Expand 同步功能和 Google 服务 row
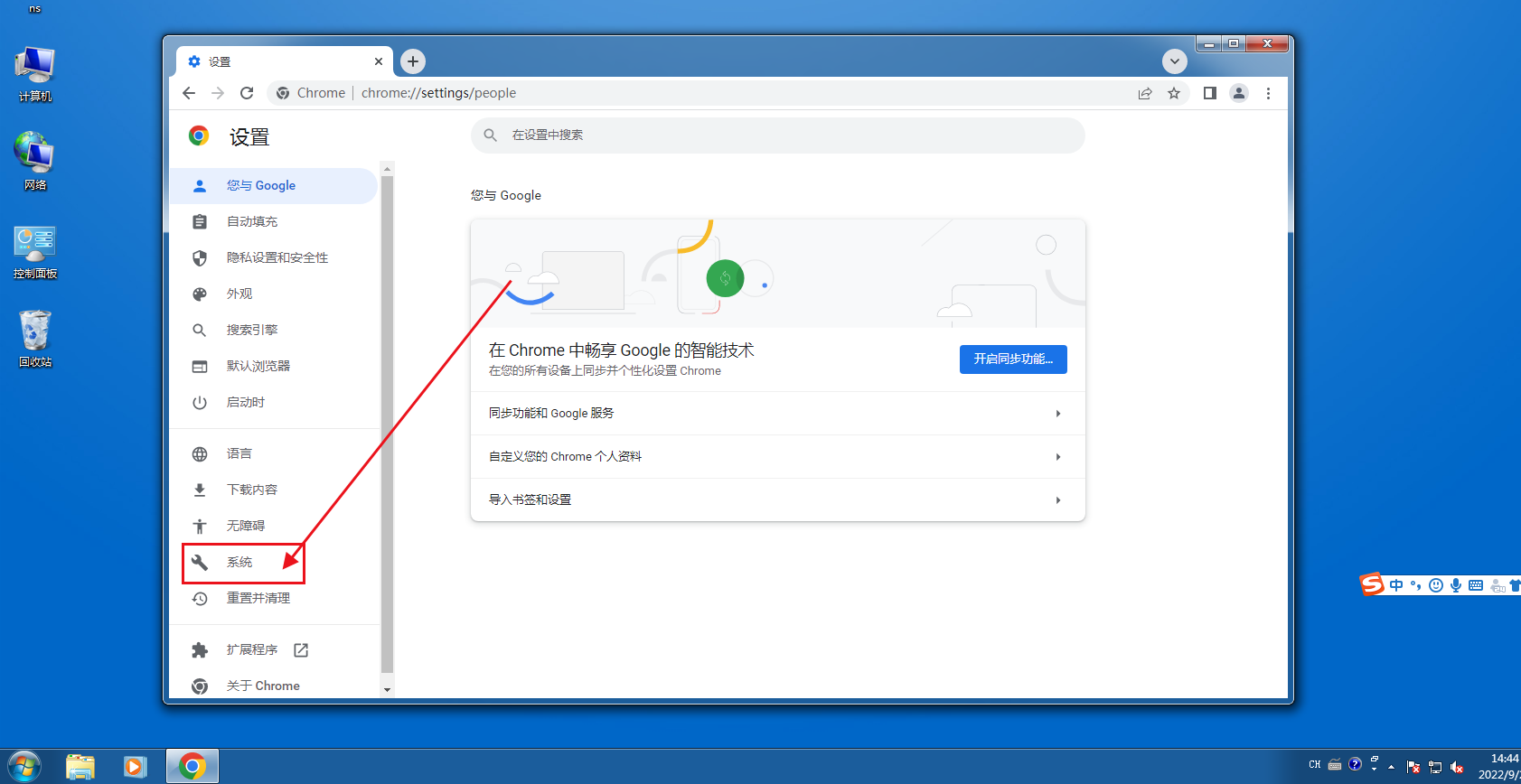 (777, 413)
